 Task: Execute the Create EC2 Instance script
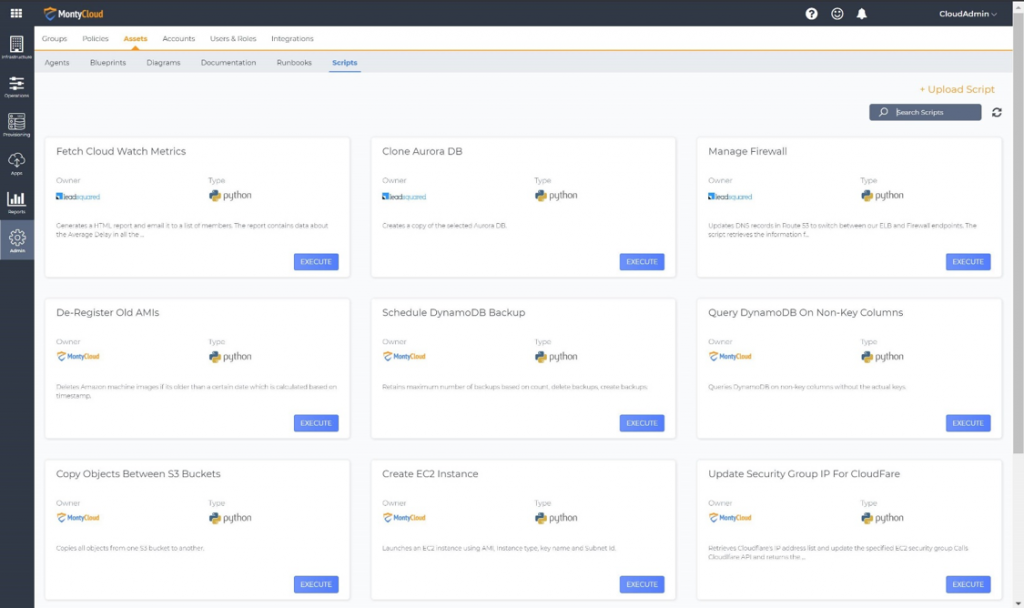(x=642, y=584)
